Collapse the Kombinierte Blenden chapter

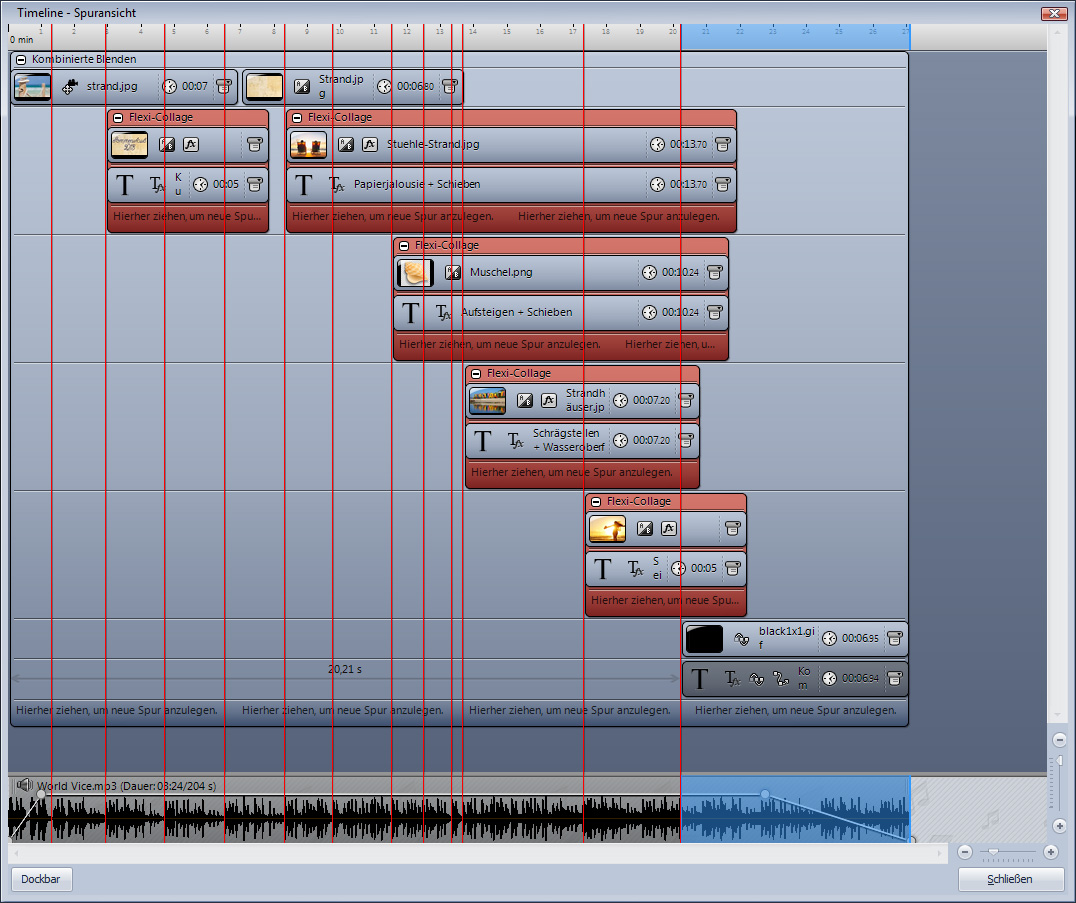[21, 60]
